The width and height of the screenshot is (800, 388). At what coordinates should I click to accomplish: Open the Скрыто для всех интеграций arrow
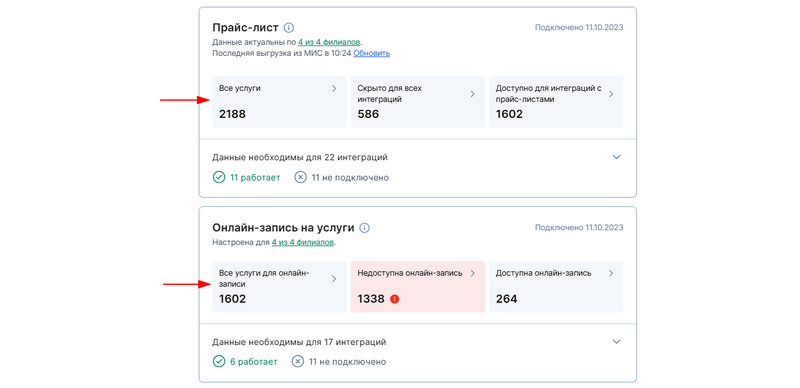tap(472, 94)
